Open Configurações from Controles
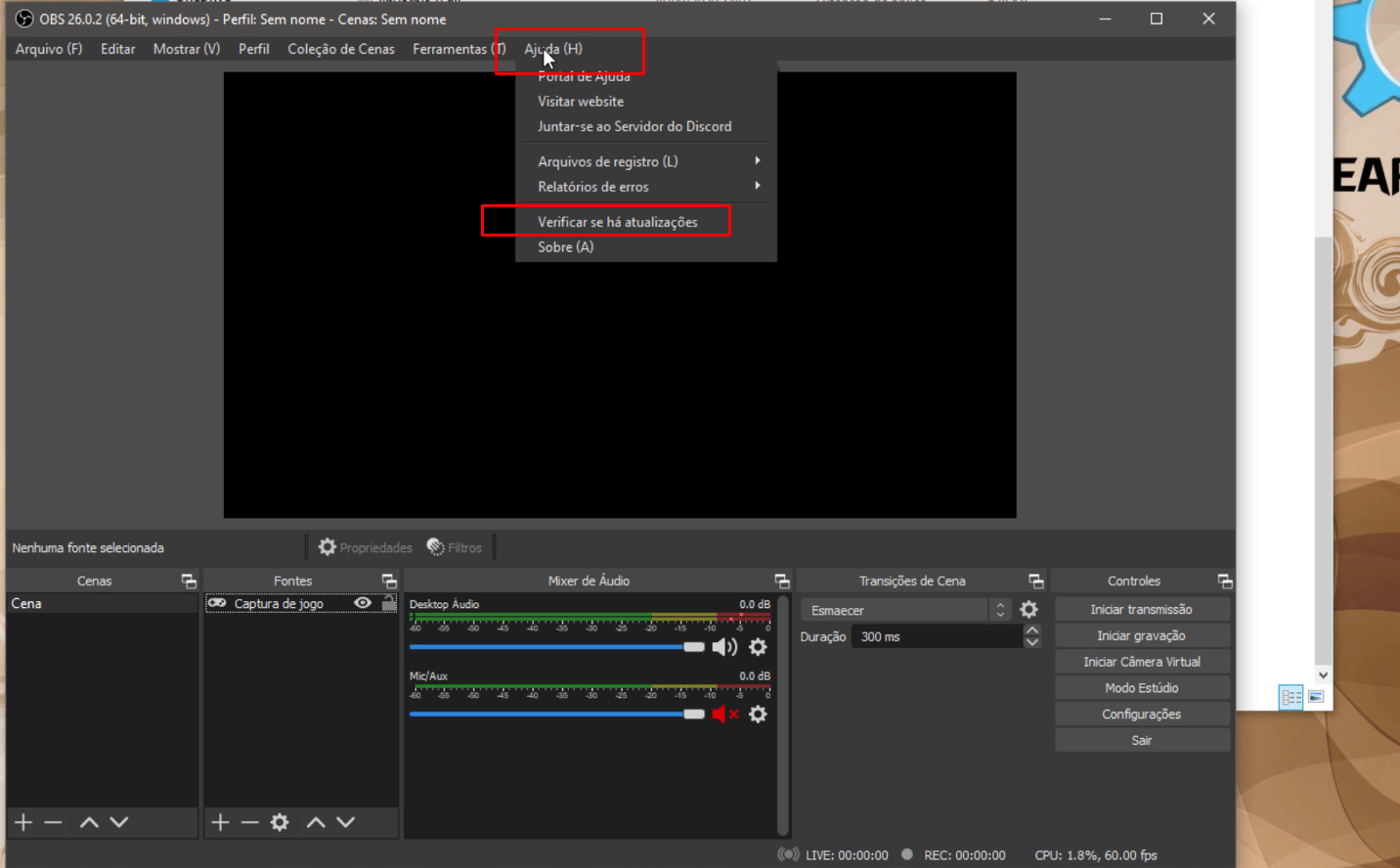Screen dimensions: 1400x868 [x=1142, y=715]
